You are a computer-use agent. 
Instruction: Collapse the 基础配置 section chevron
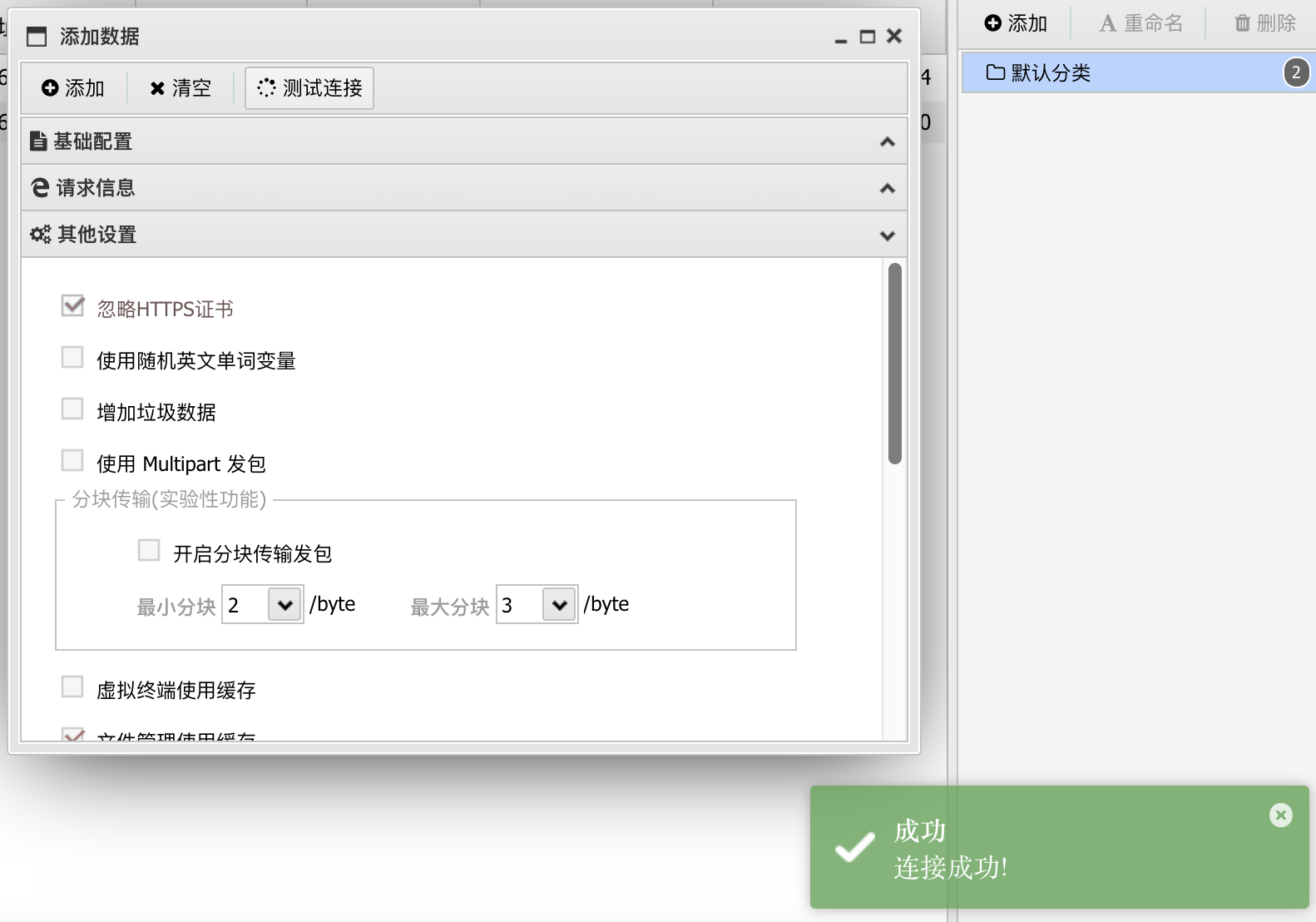[x=887, y=142]
